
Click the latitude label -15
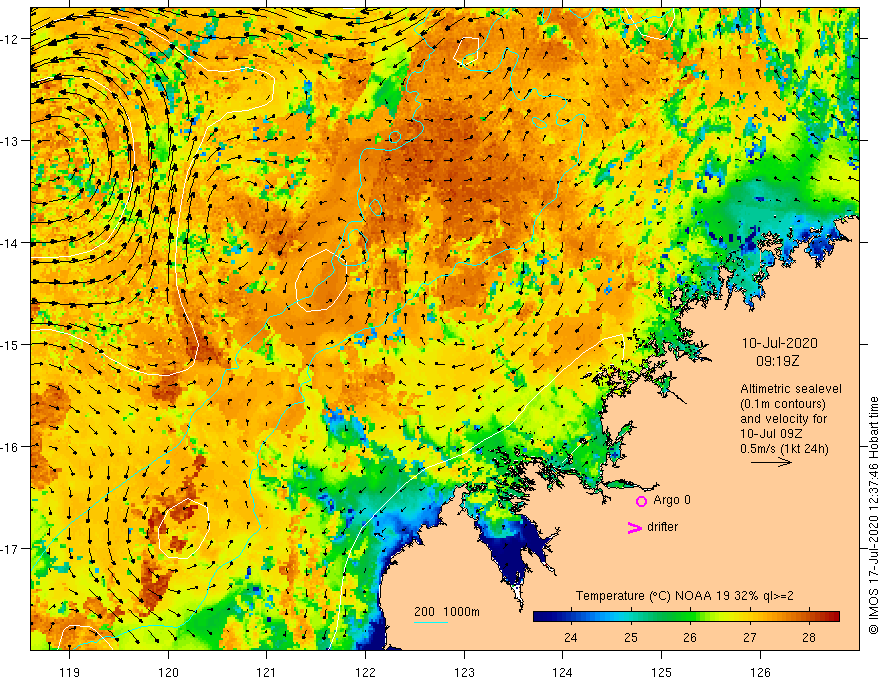pyautogui.click(x=11, y=344)
